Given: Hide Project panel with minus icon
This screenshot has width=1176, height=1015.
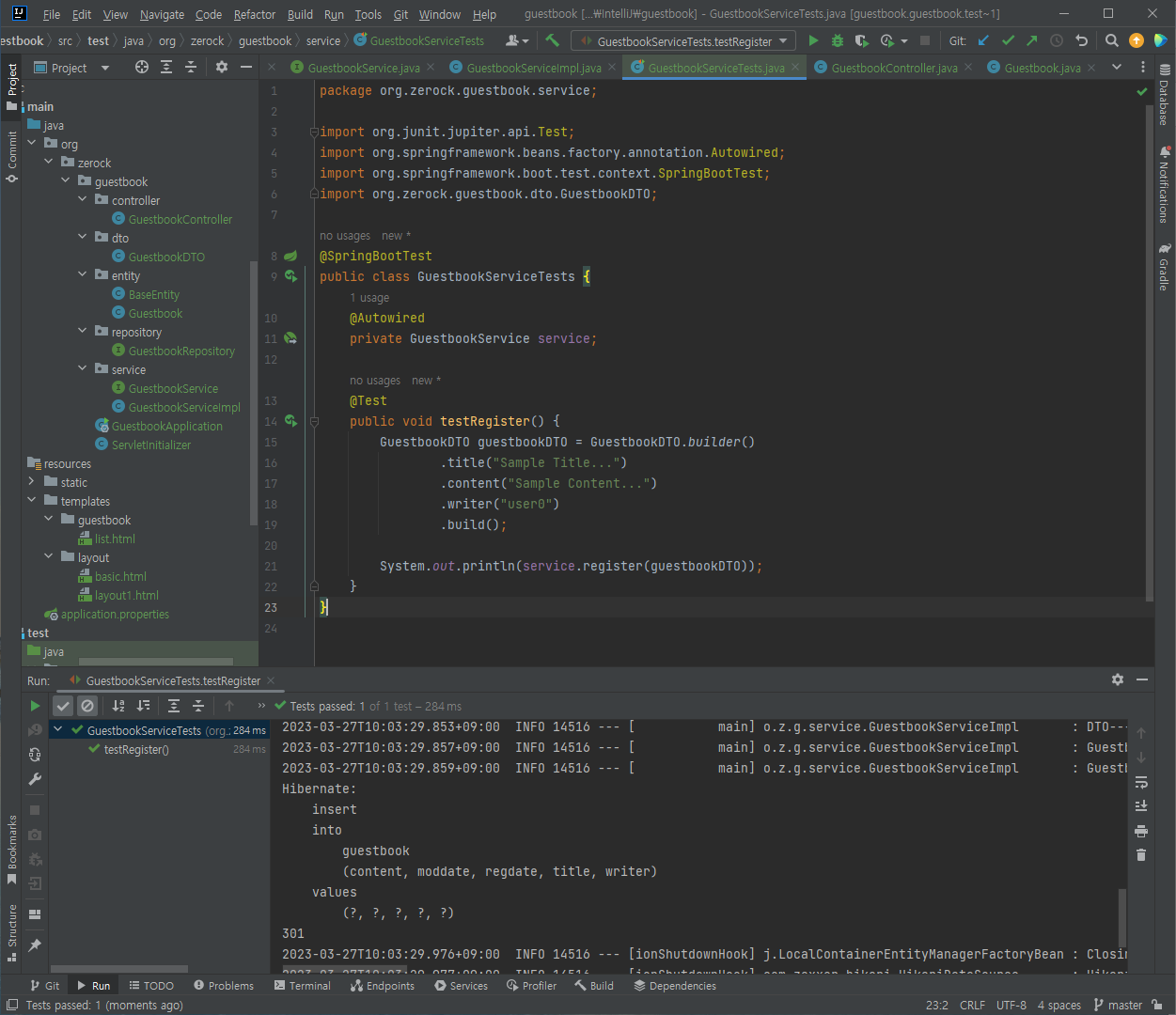Looking at the screenshot, I should coord(246,67).
